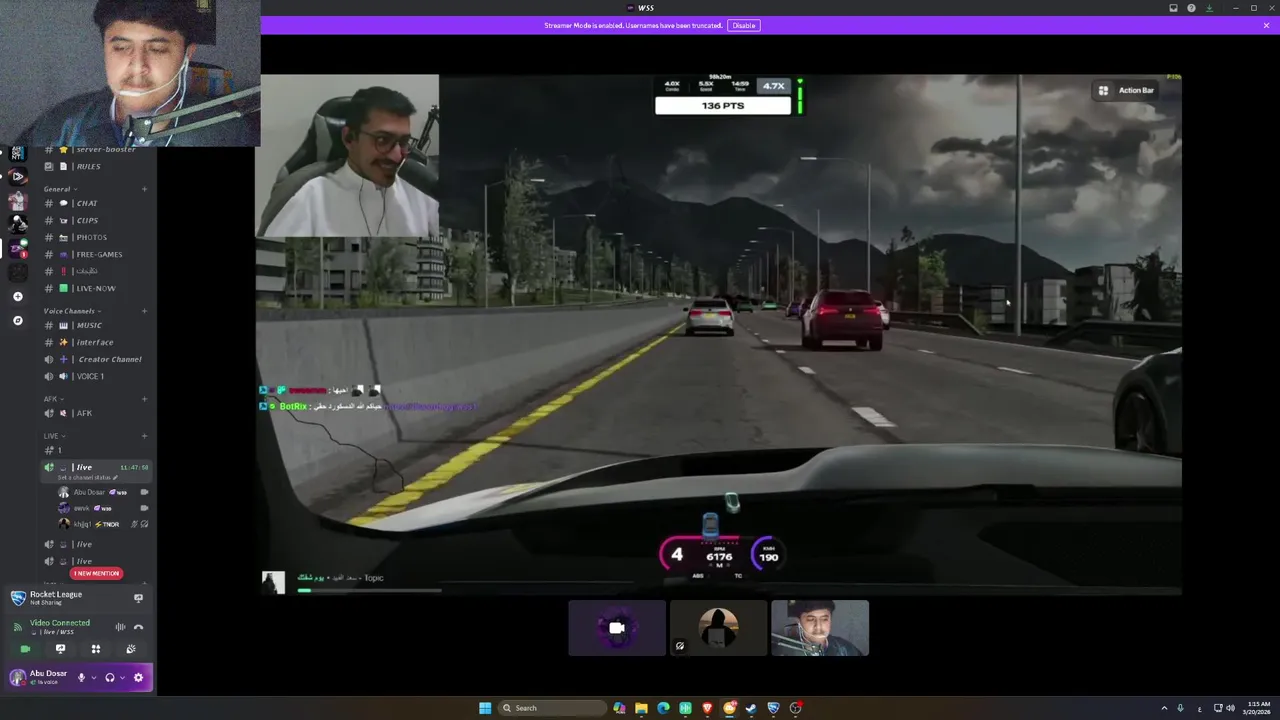Open Discord inbox icon in title bar

point(1173,8)
